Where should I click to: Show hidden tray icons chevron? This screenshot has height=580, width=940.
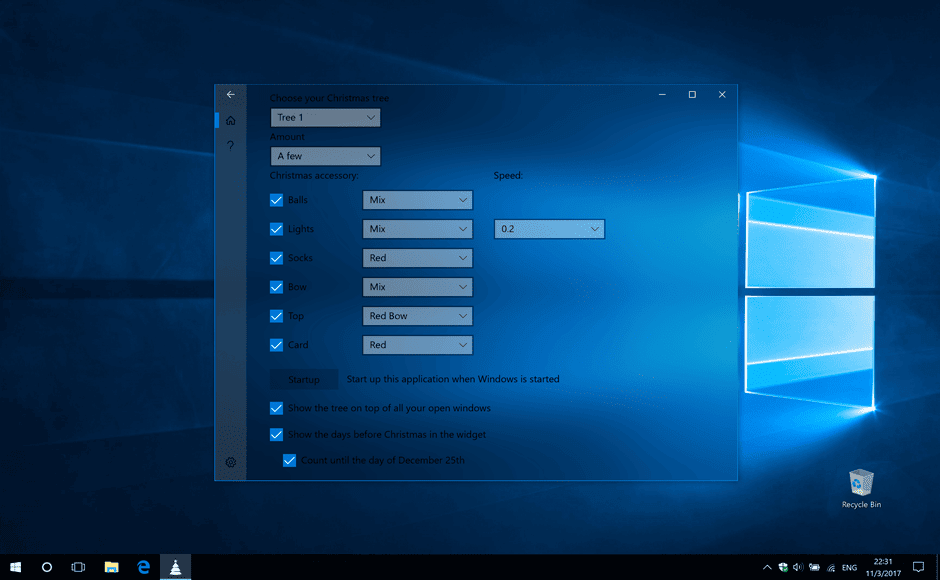[767, 567]
